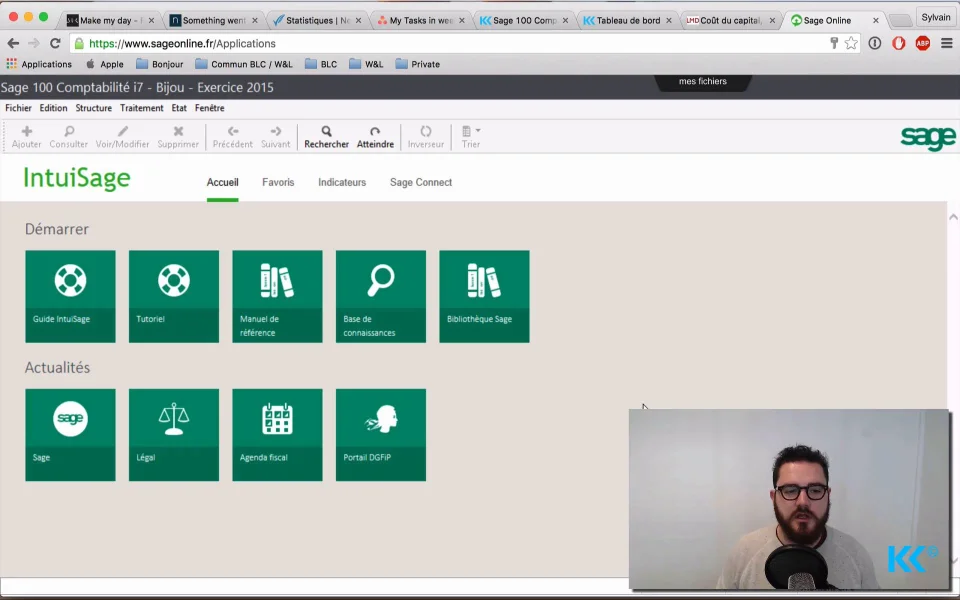Click the Inverseur toolbar icon
This screenshot has width=960, height=600.
point(426,131)
